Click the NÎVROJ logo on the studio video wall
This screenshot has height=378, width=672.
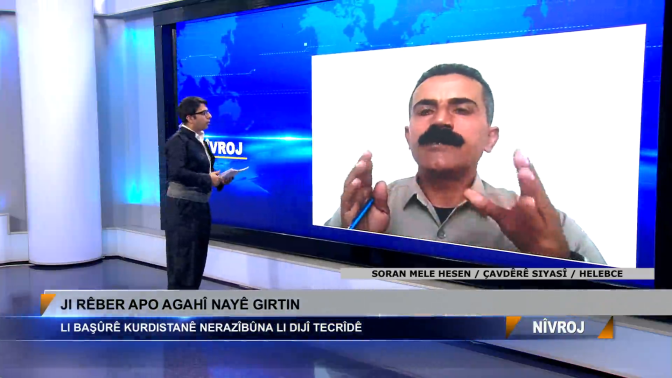point(224,148)
